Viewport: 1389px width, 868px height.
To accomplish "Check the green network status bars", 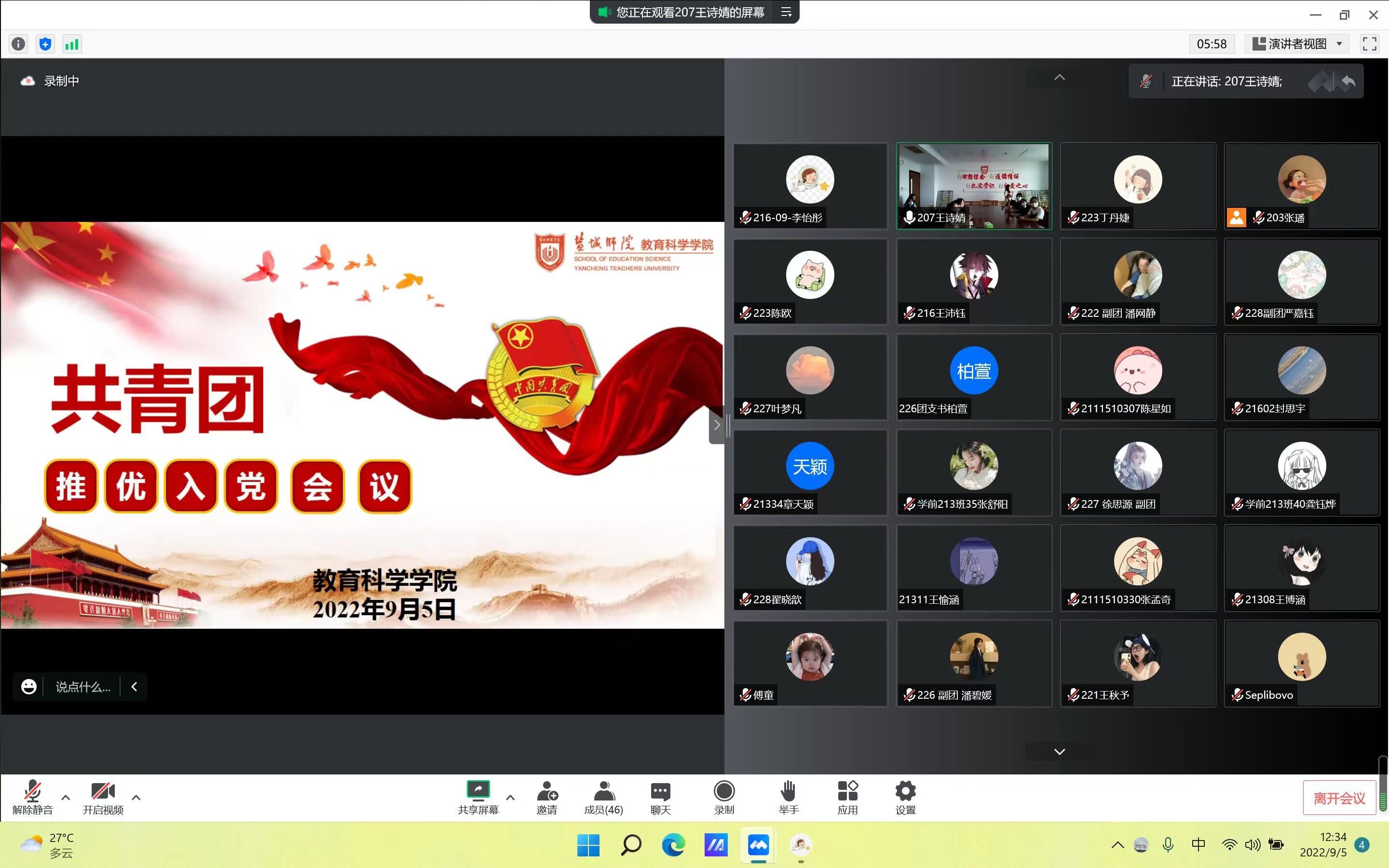I will click(x=72, y=43).
